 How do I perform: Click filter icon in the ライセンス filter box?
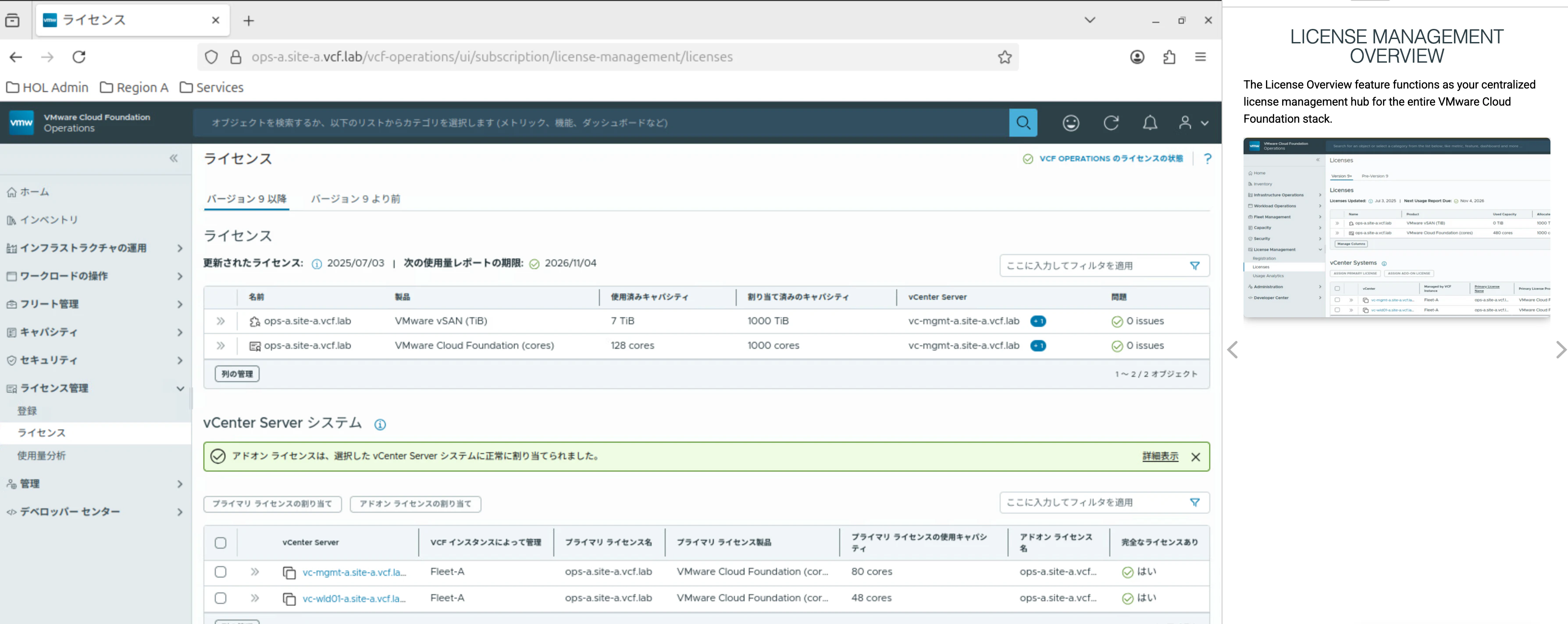point(1195,266)
